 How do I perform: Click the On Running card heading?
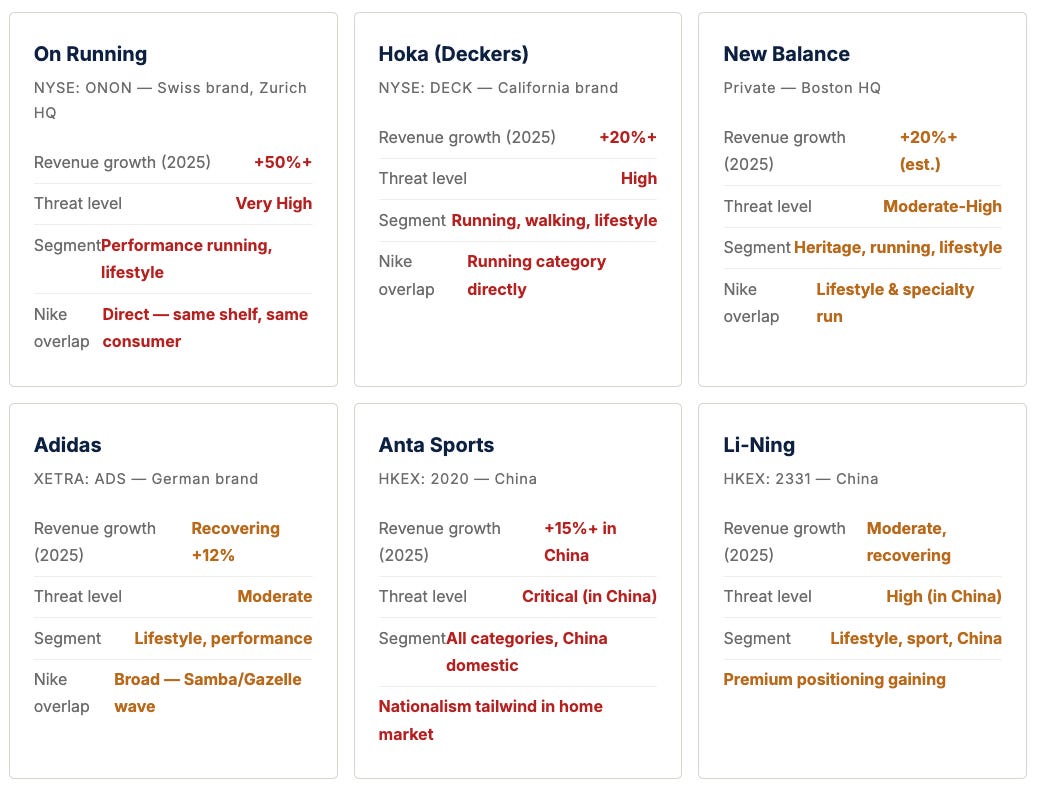pyautogui.click(x=90, y=54)
